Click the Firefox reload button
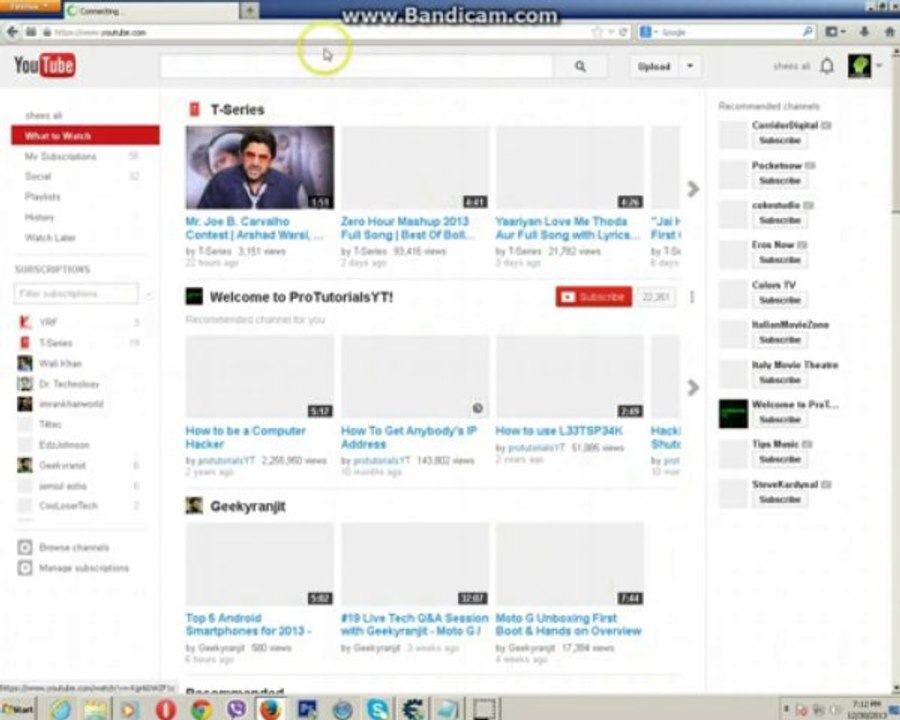 pos(623,32)
